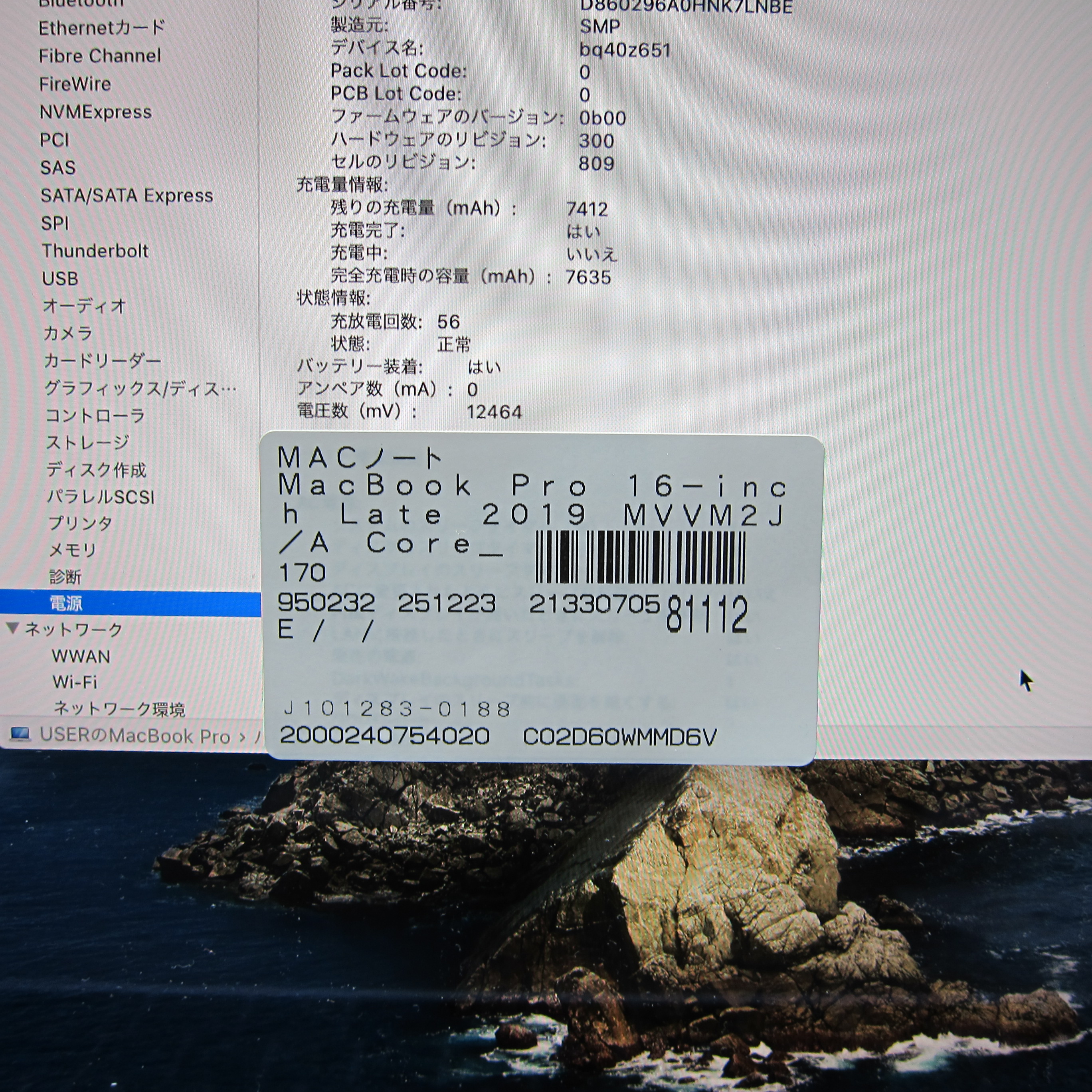Select USB in the sidebar list

point(60,279)
